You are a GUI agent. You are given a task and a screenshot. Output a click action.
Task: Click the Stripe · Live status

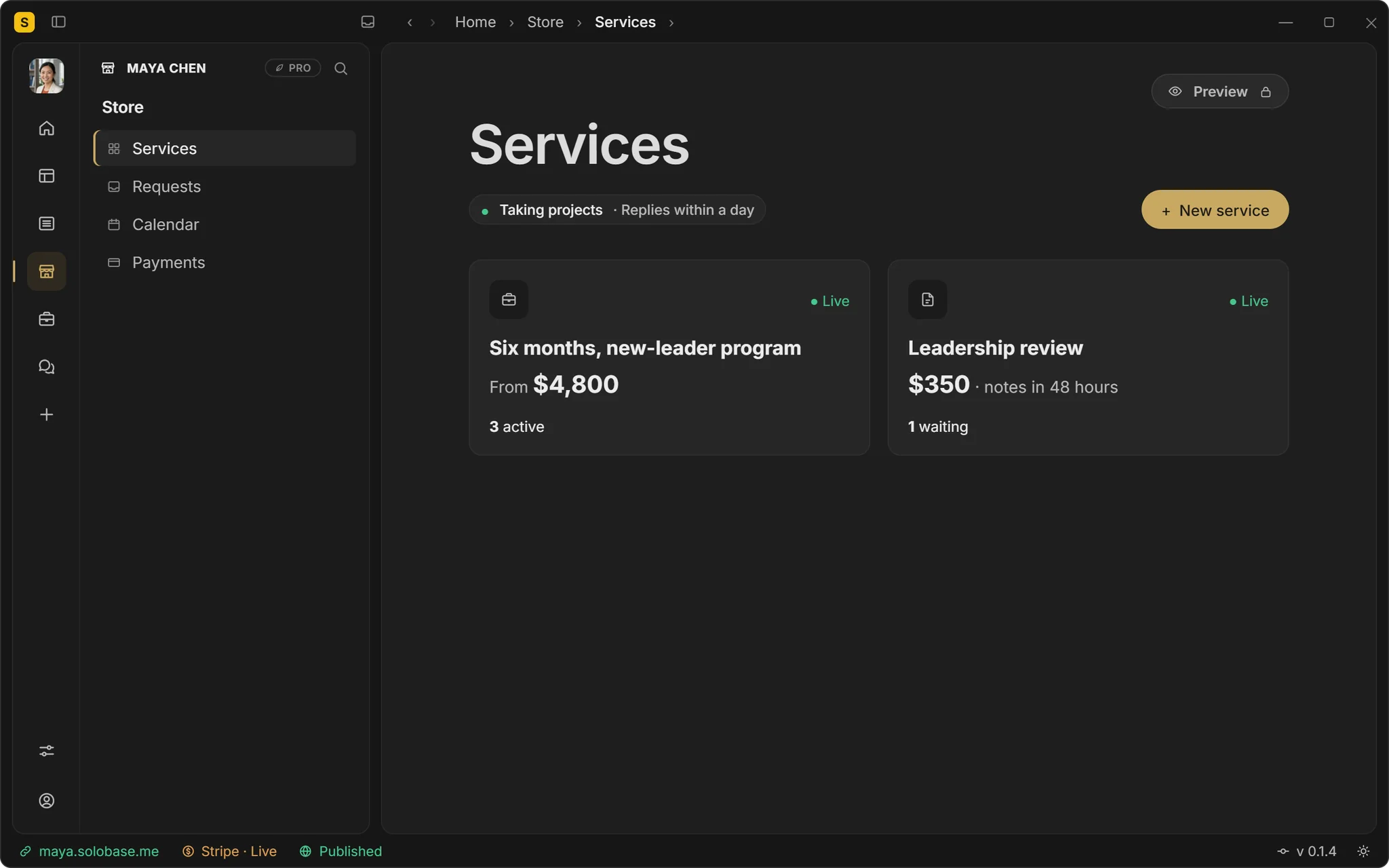click(229, 851)
